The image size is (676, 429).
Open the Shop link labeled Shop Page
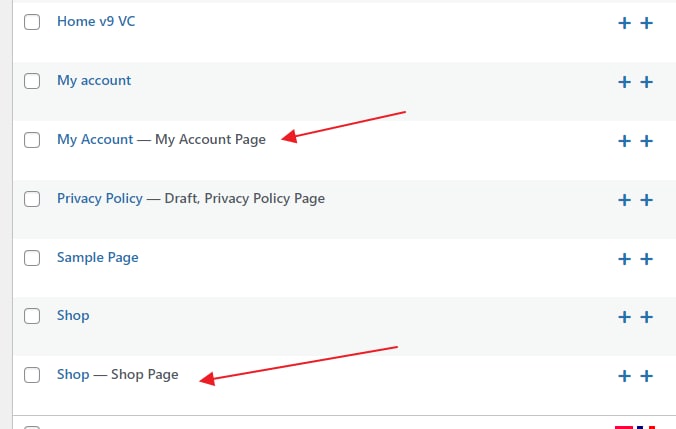tap(73, 375)
